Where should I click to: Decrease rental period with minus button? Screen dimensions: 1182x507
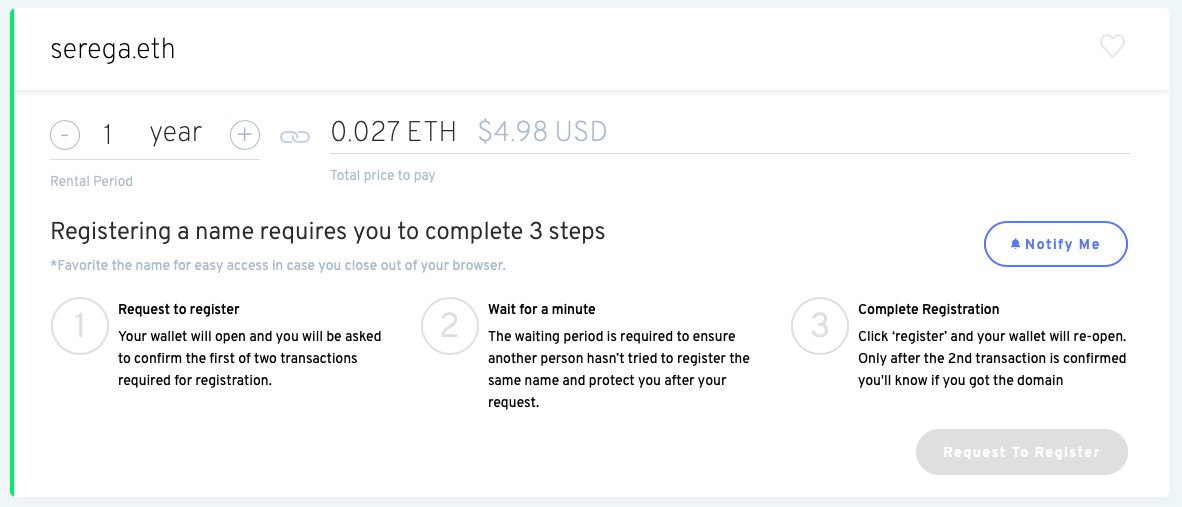[65, 135]
